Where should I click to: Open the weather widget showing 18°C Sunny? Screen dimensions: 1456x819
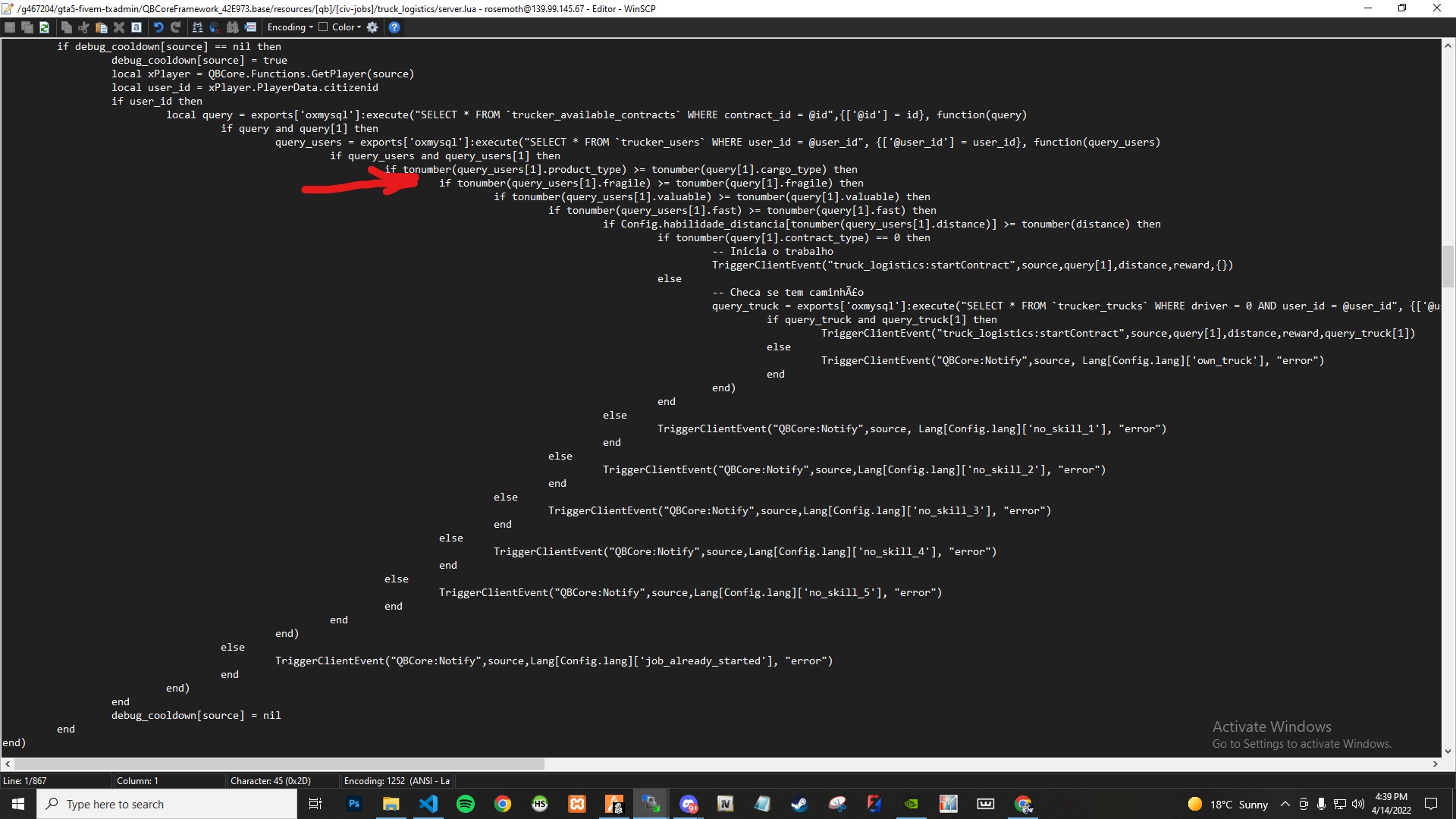[1228, 804]
